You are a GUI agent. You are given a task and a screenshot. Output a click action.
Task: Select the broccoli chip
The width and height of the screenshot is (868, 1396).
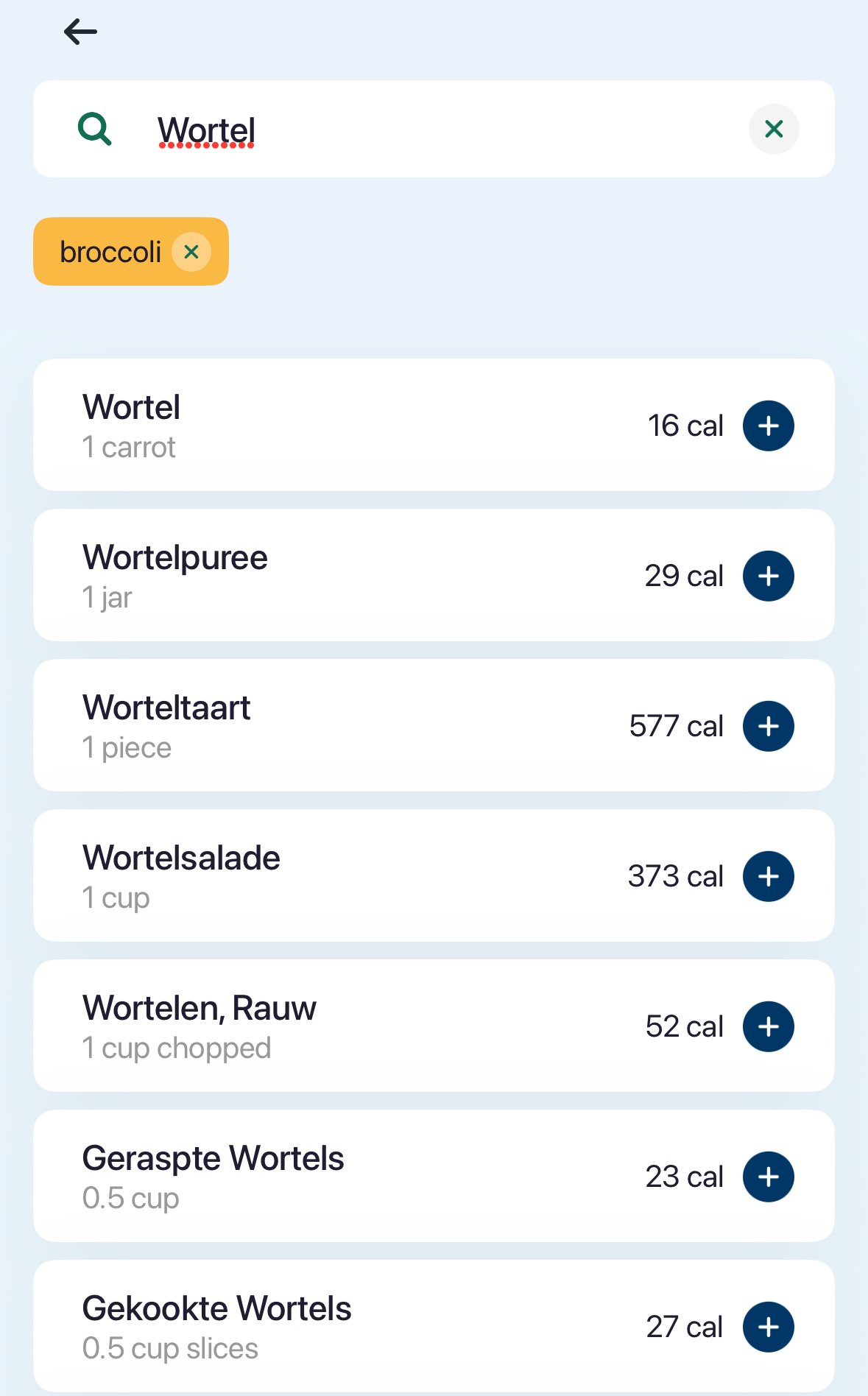coord(110,252)
